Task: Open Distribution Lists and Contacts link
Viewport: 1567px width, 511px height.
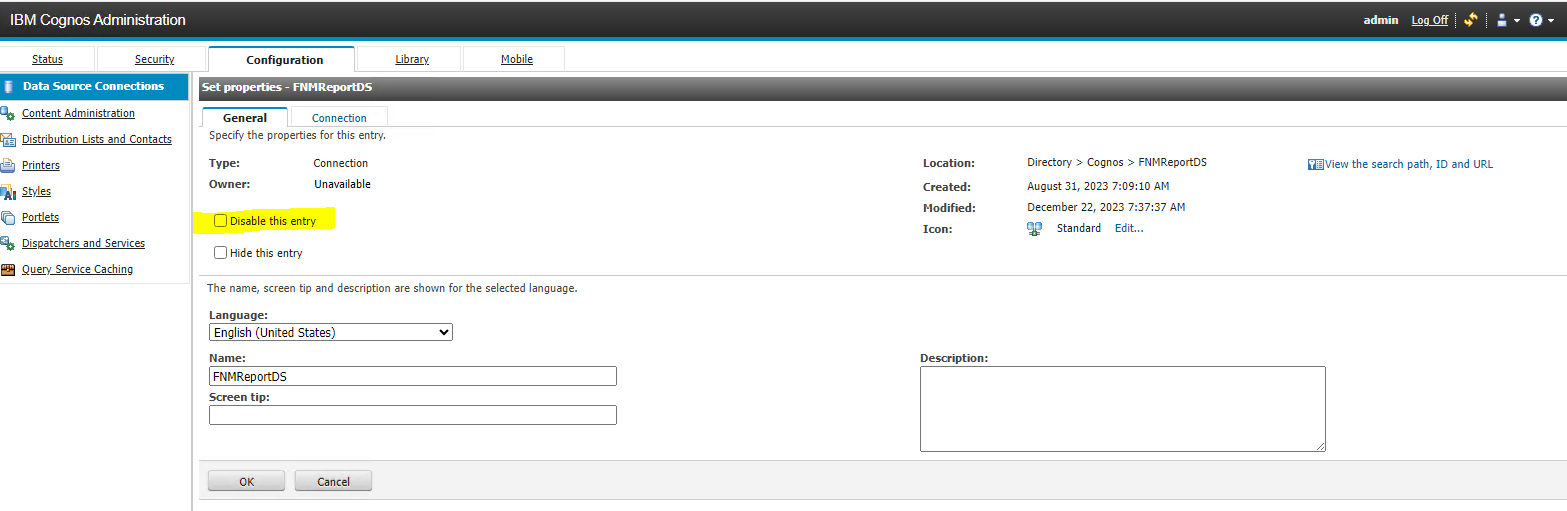Action: 97,139
